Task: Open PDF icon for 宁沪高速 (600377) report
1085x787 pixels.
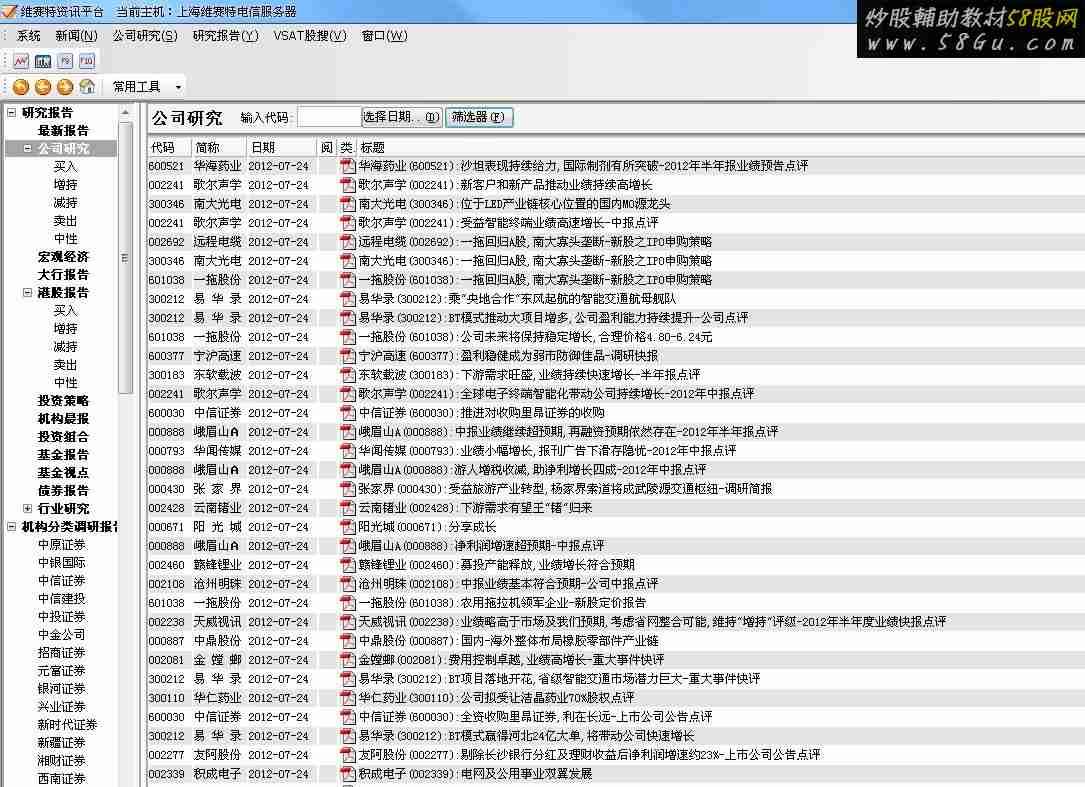Action: (x=347, y=356)
